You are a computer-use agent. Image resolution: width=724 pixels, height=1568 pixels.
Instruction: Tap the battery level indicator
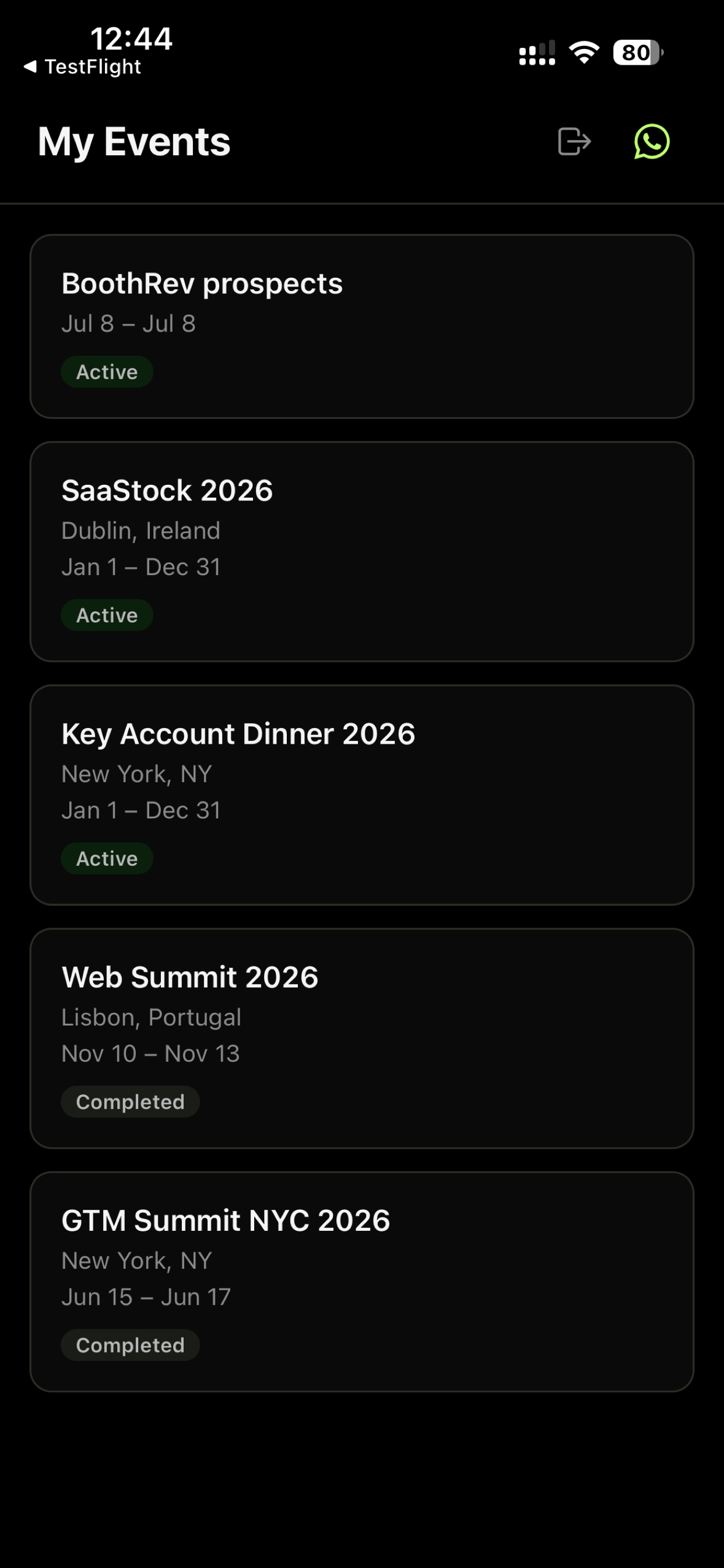click(x=638, y=52)
